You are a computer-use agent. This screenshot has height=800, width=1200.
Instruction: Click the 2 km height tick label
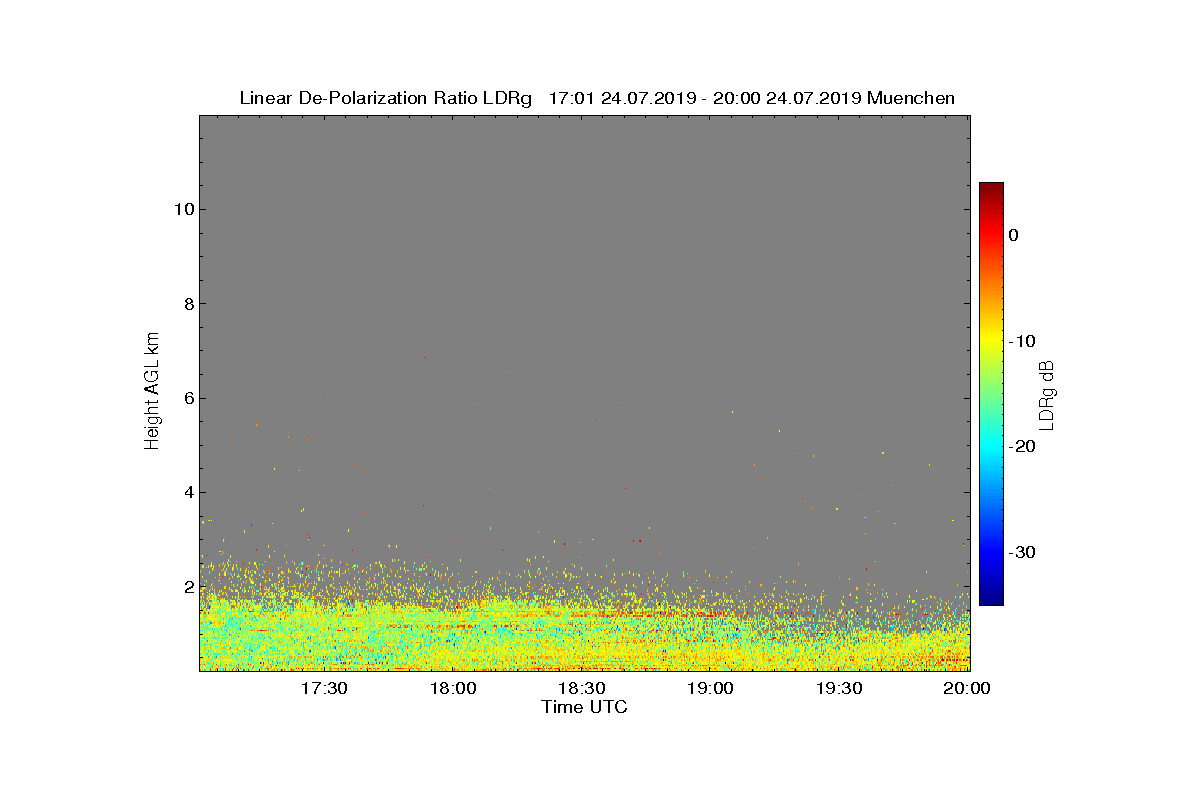point(188,586)
